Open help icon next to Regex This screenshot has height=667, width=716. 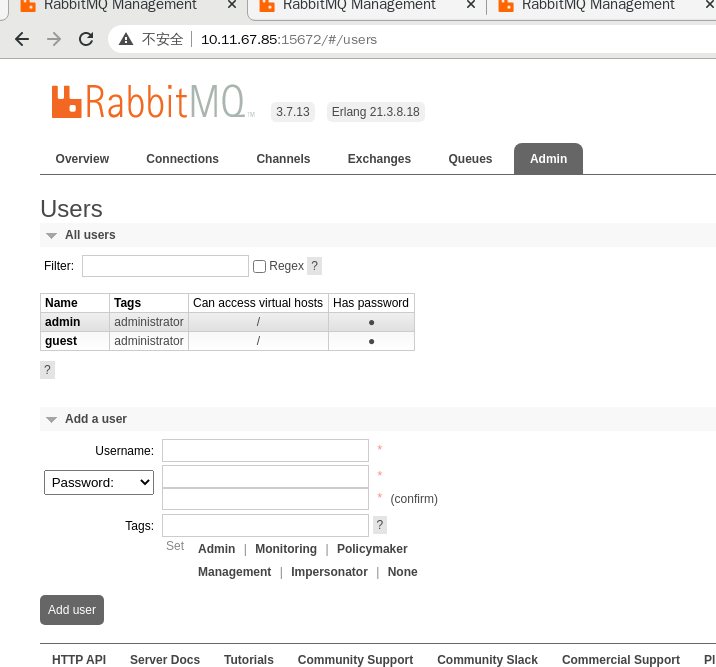coord(314,266)
